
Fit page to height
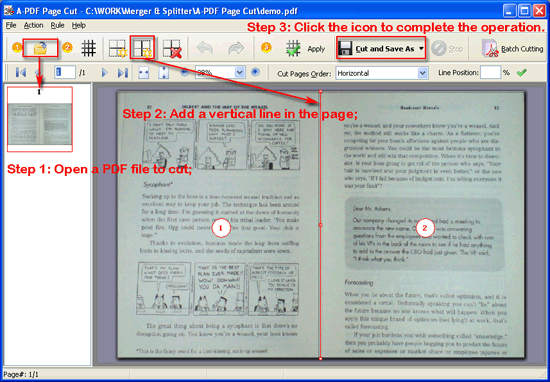coord(164,73)
